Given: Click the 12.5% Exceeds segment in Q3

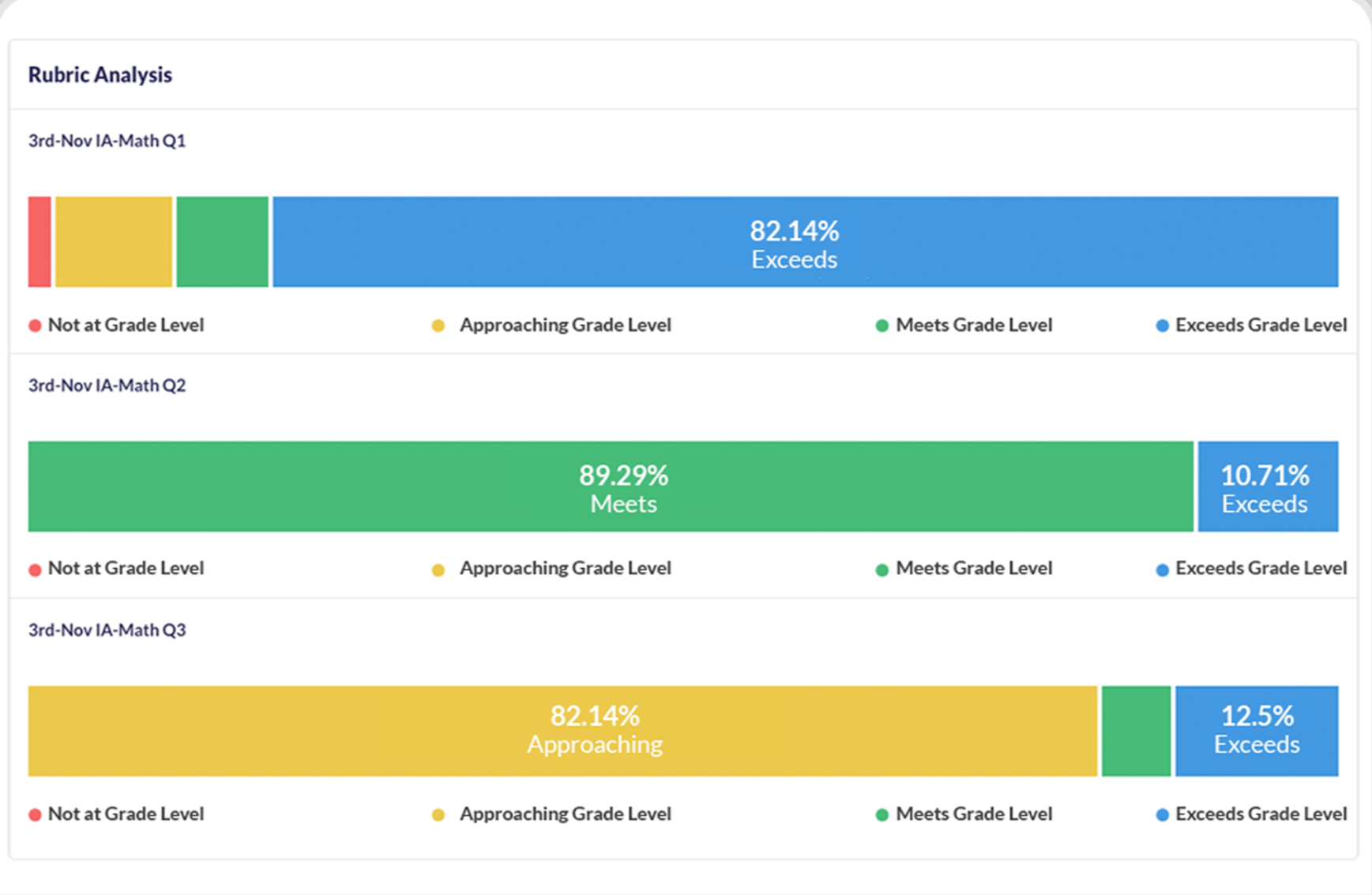Looking at the screenshot, I should point(1256,731).
